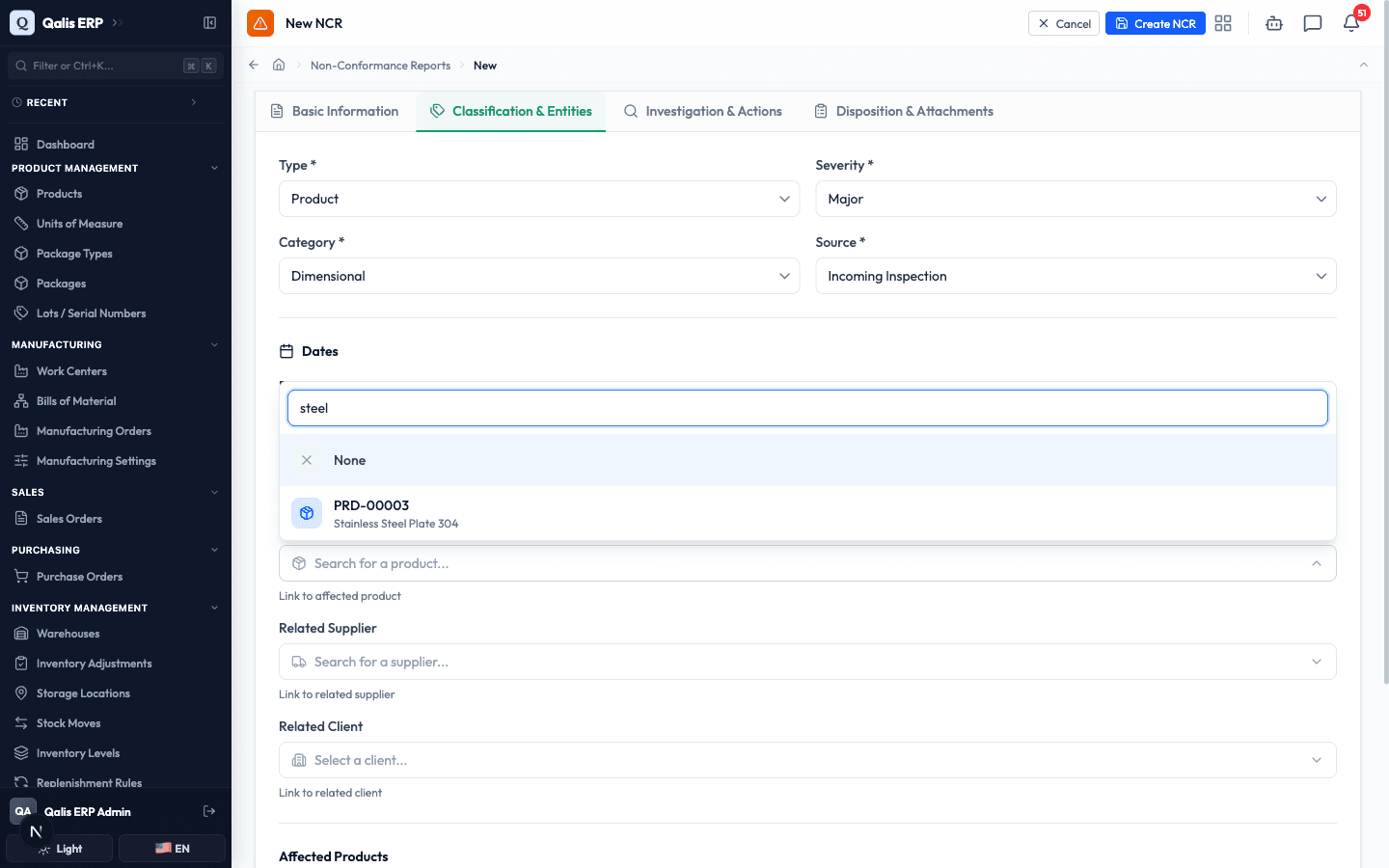Switch to Basic Information tab

point(335,112)
